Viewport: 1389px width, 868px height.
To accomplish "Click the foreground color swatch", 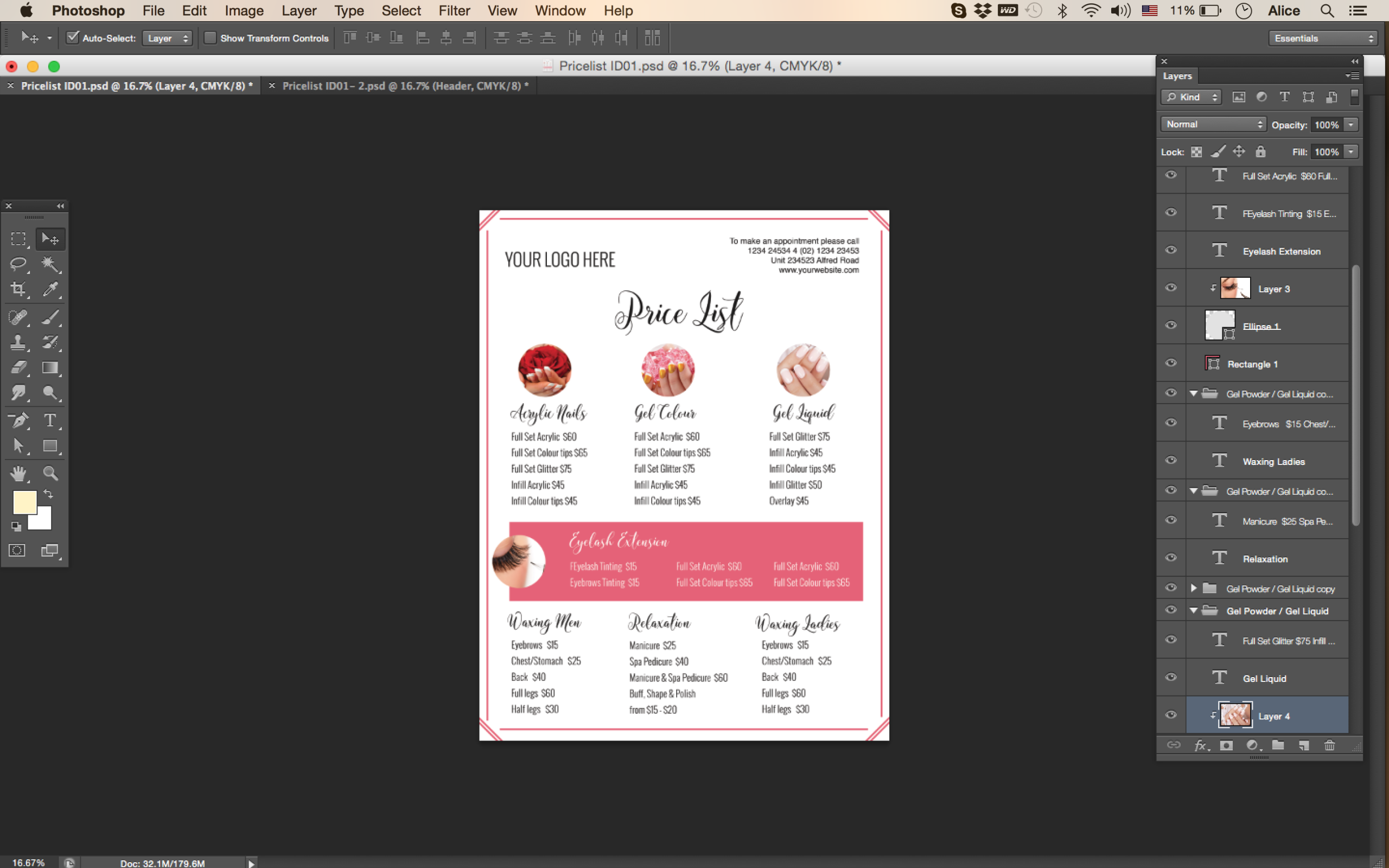I will pyautogui.click(x=24, y=502).
